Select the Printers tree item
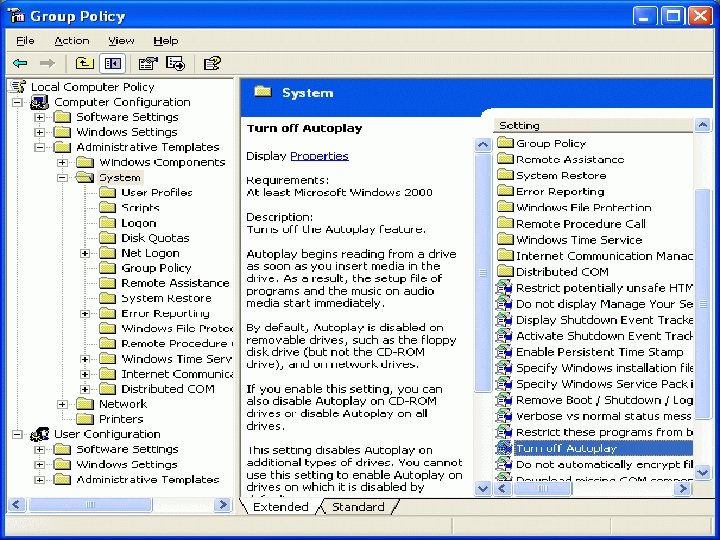This screenshot has height=540, width=720. (121, 419)
